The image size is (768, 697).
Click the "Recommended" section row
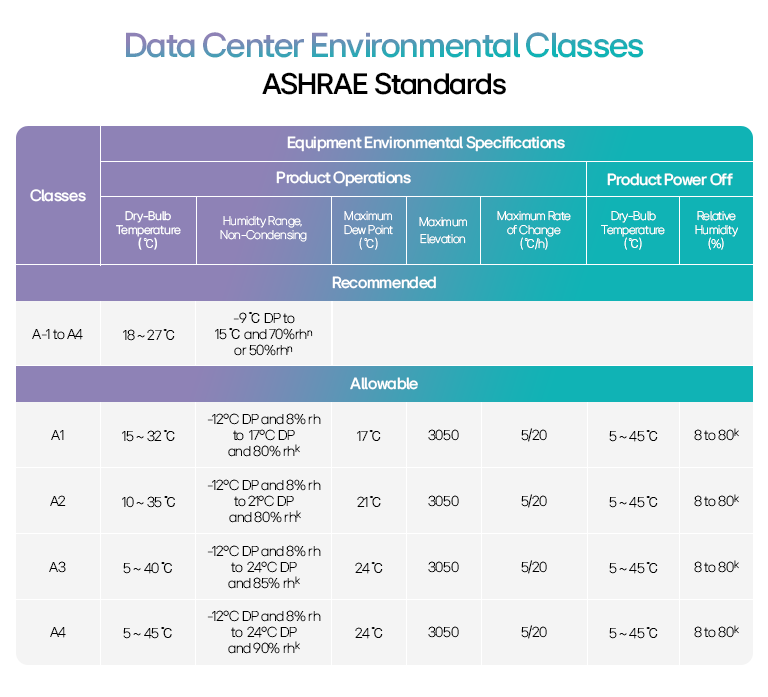pyautogui.click(x=384, y=283)
